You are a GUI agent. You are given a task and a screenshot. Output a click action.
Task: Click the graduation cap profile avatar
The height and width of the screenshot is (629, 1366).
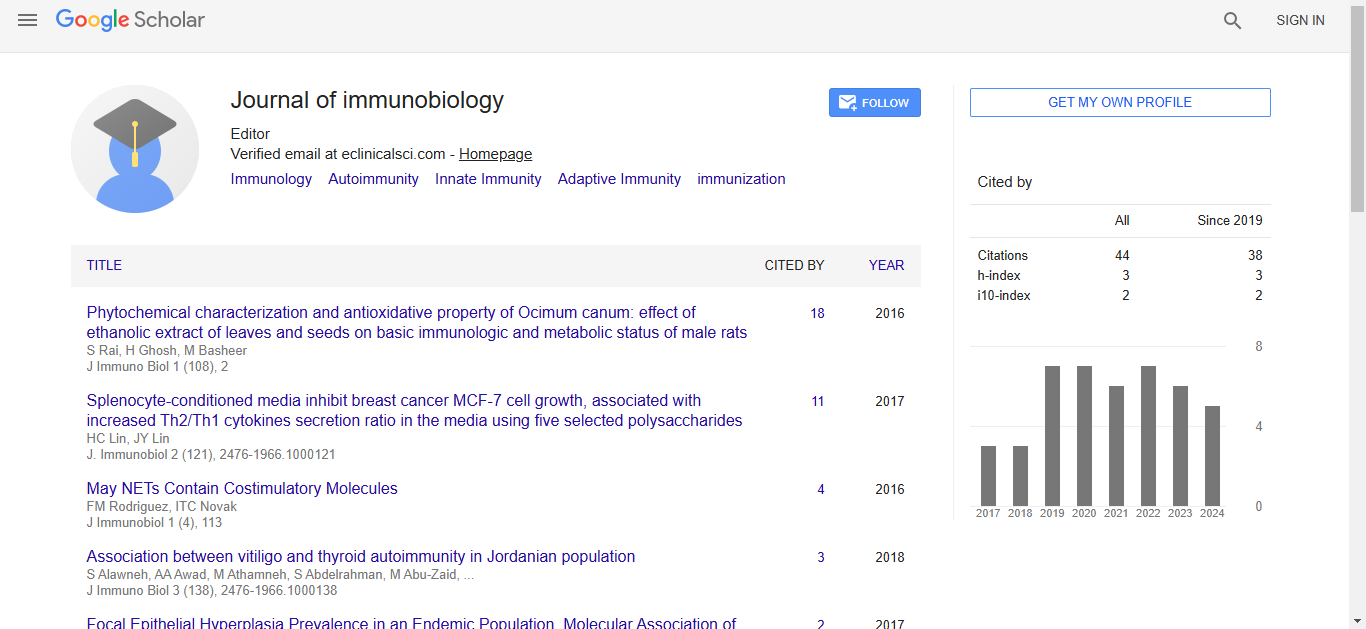pos(135,149)
